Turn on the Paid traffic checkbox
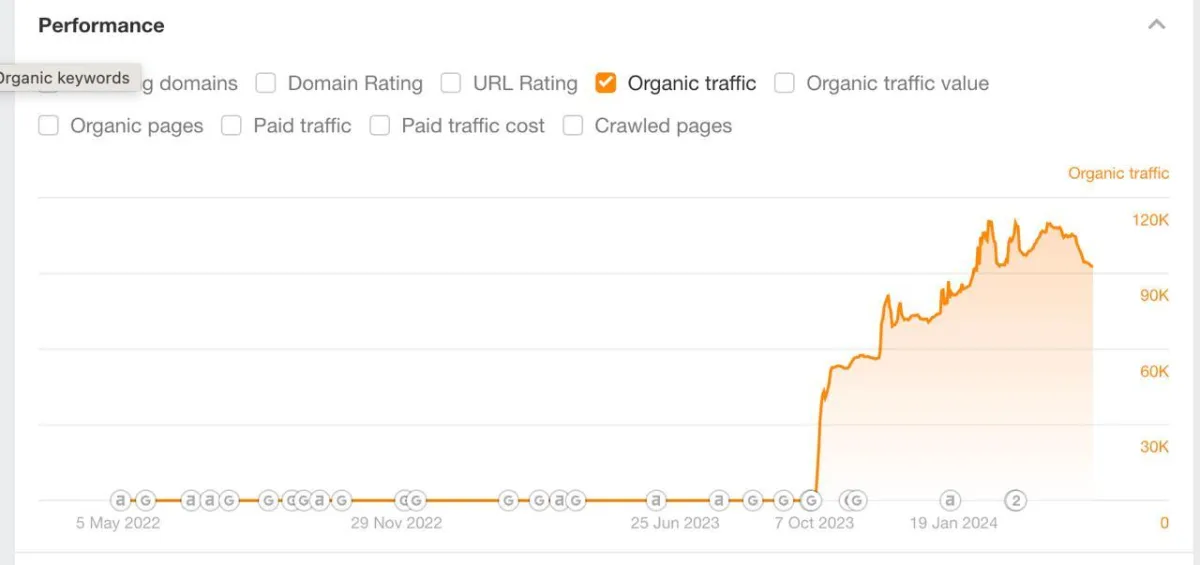The height and width of the screenshot is (565, 1200). coord(231,126)
